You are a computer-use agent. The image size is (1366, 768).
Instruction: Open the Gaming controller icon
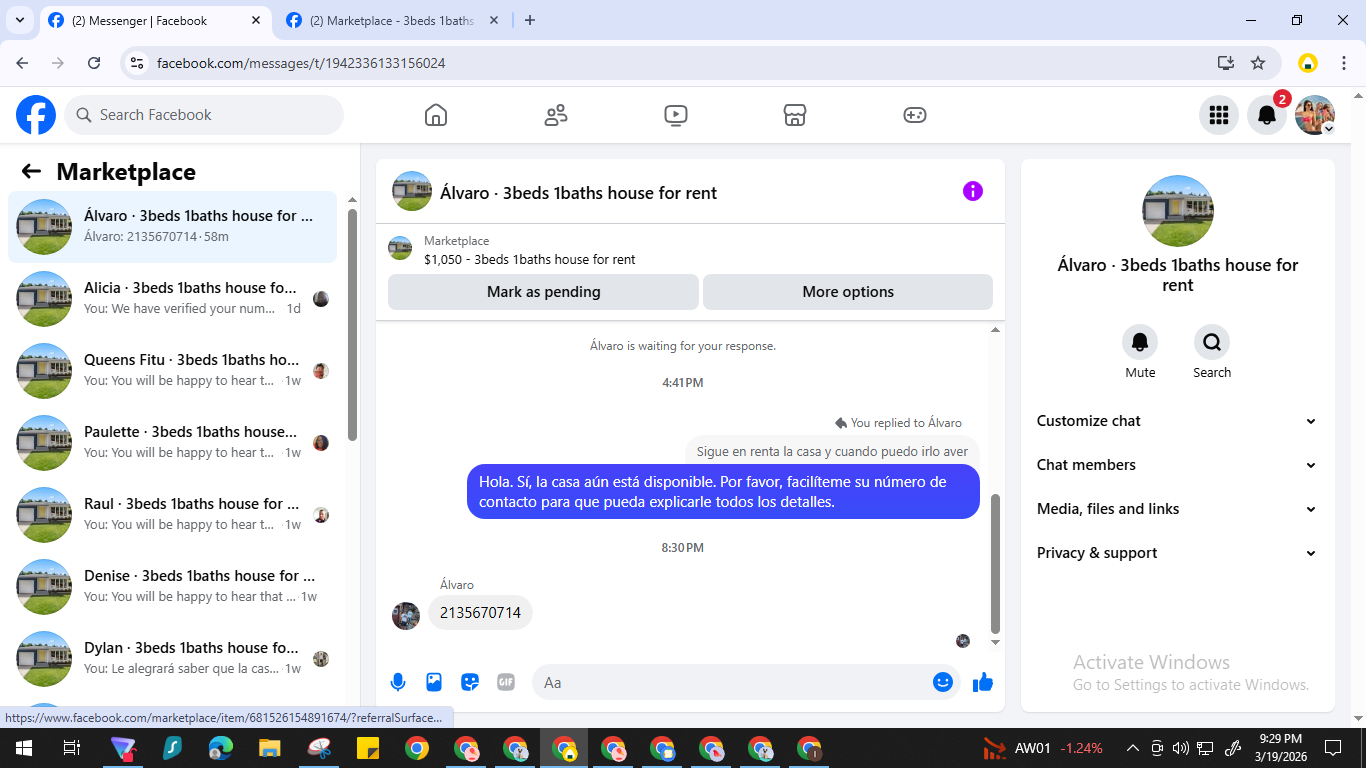[x=915, y=115]
